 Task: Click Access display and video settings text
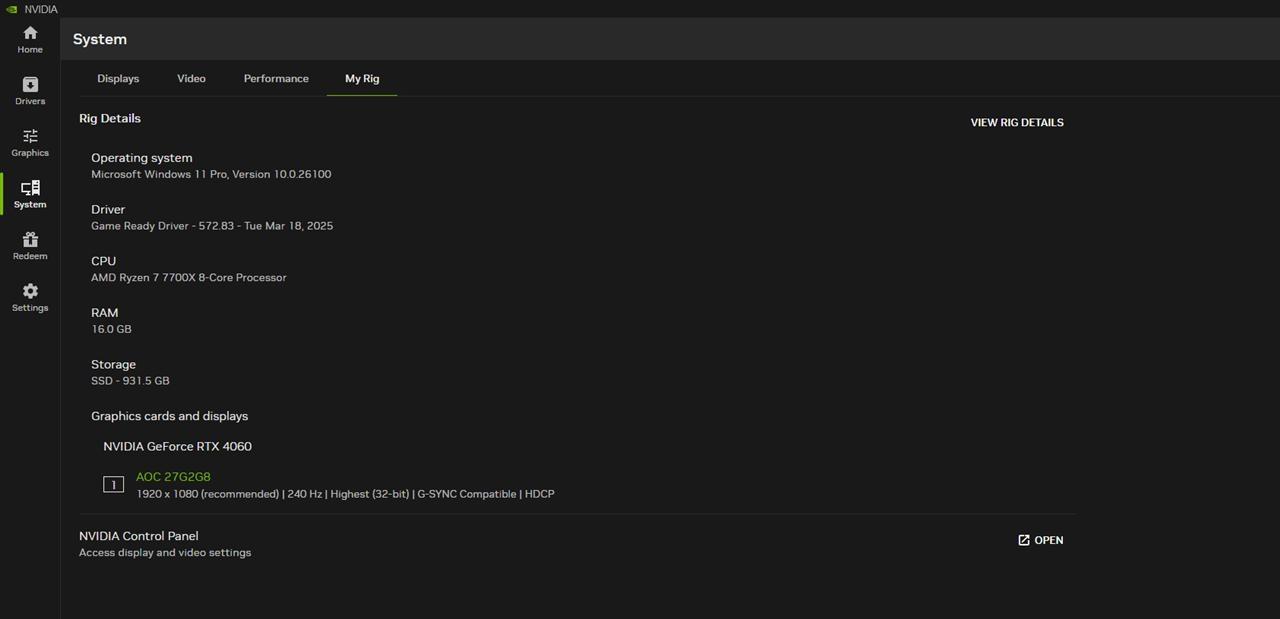coord(165,553)
